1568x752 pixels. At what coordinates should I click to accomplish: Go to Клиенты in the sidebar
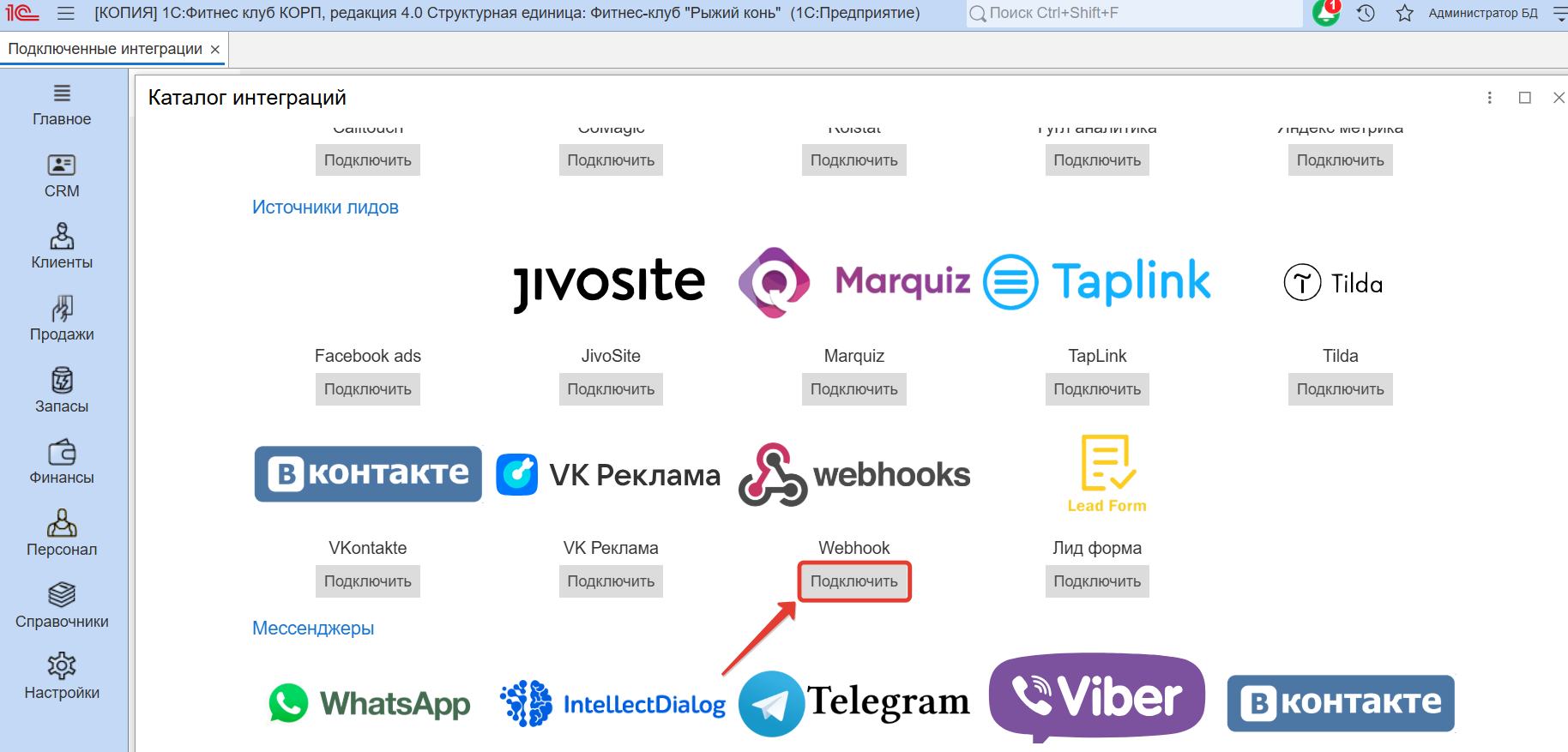pos(62,247)
